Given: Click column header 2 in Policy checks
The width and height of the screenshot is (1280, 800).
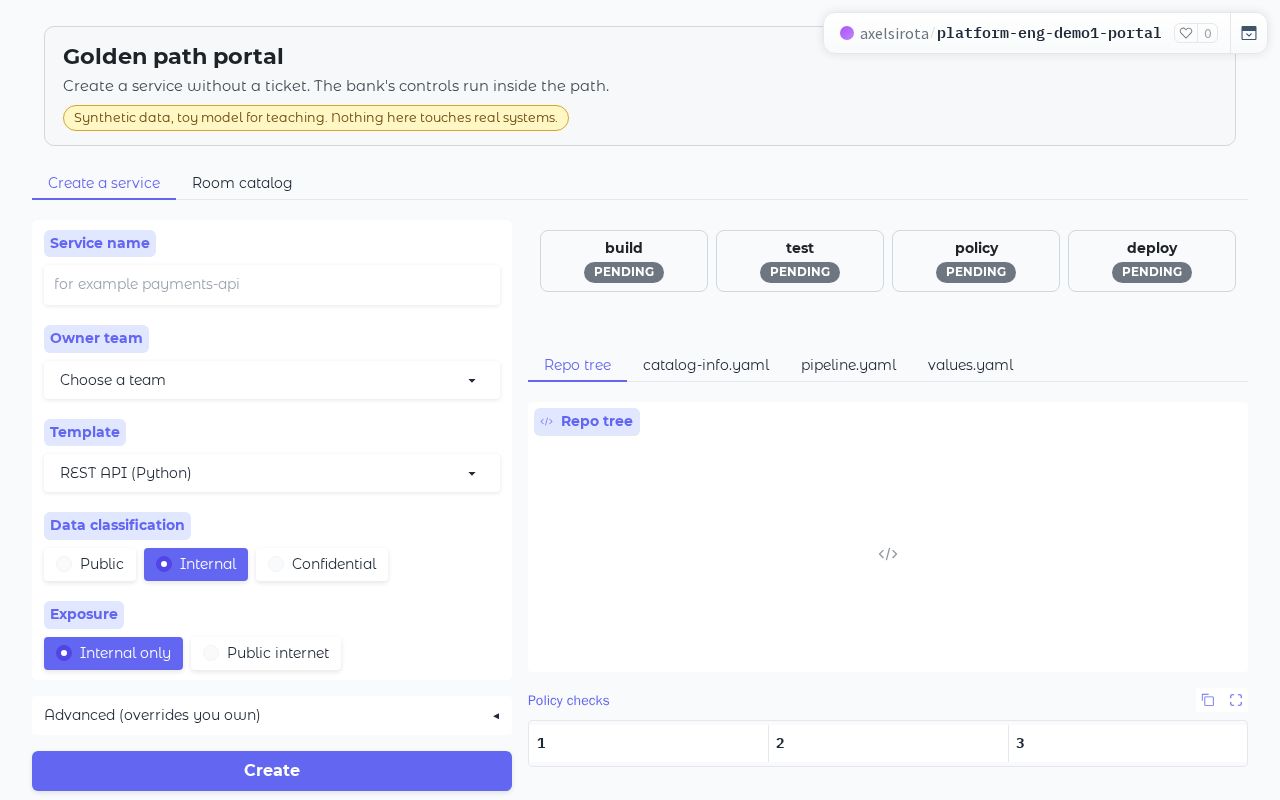Looking at the screenshot, I should [x=888, y=743].
